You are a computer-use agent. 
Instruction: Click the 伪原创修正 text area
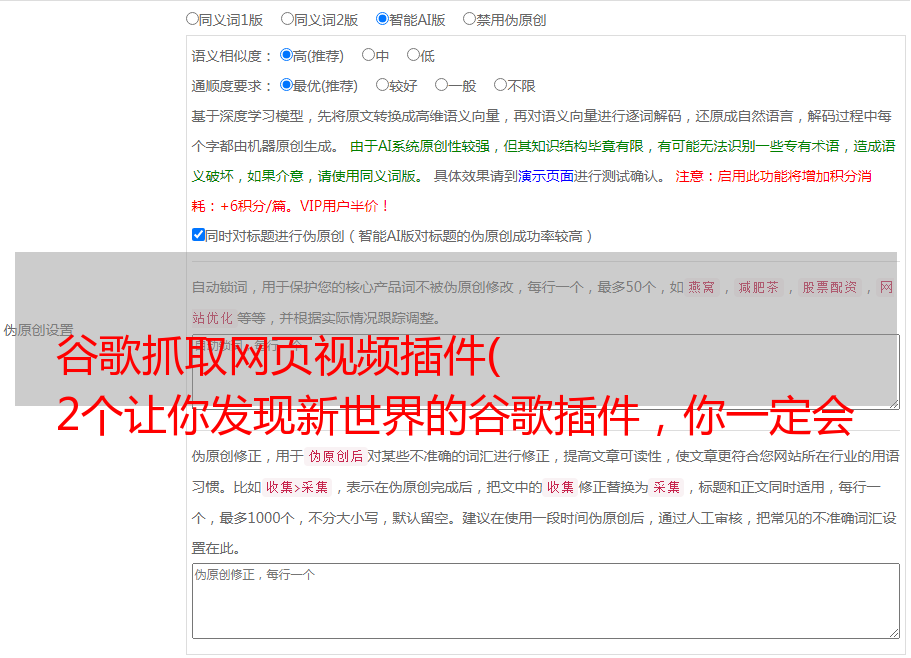click(546, 601)
